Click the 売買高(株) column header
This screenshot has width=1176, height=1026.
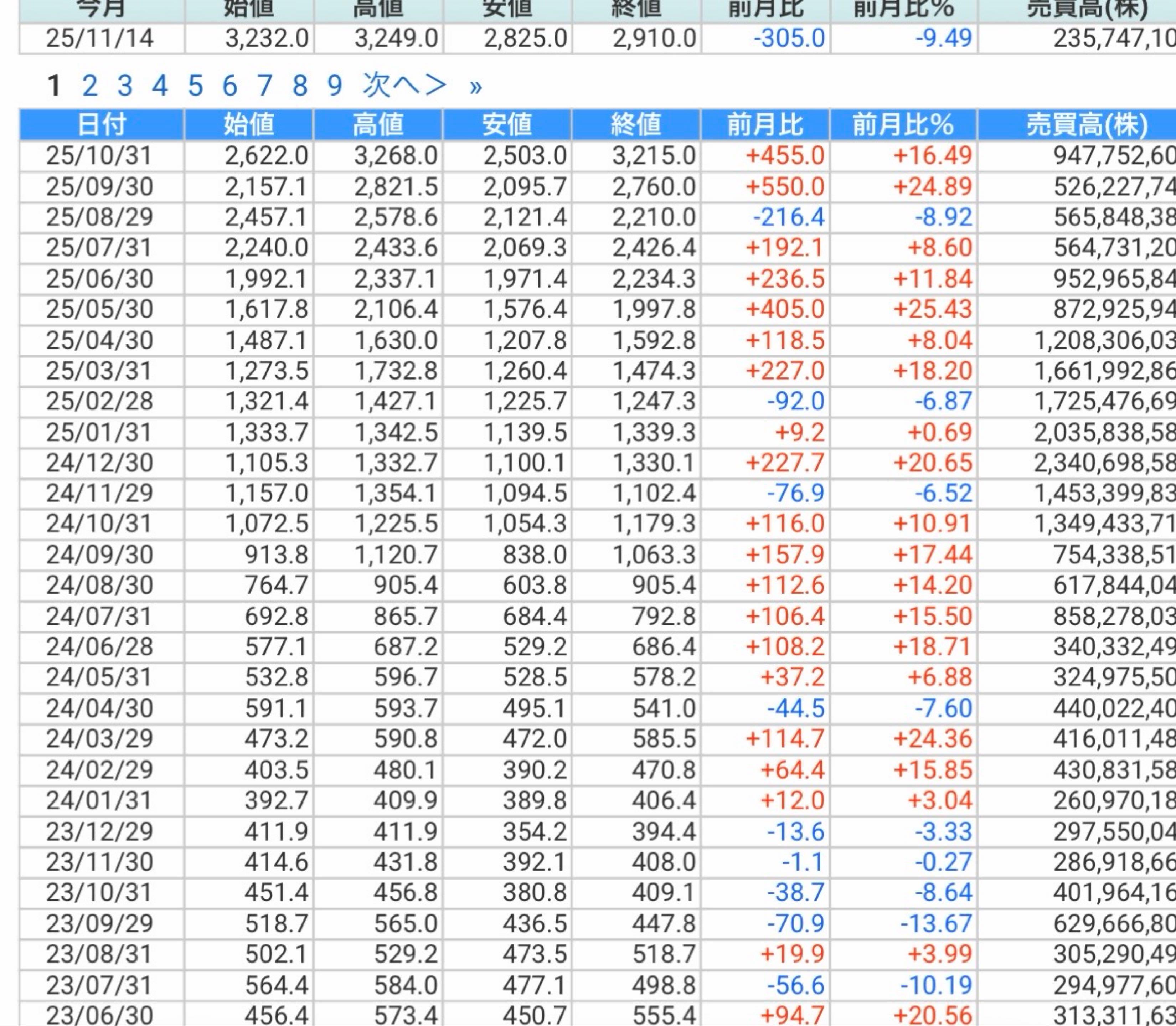(x=1086, y=125)
